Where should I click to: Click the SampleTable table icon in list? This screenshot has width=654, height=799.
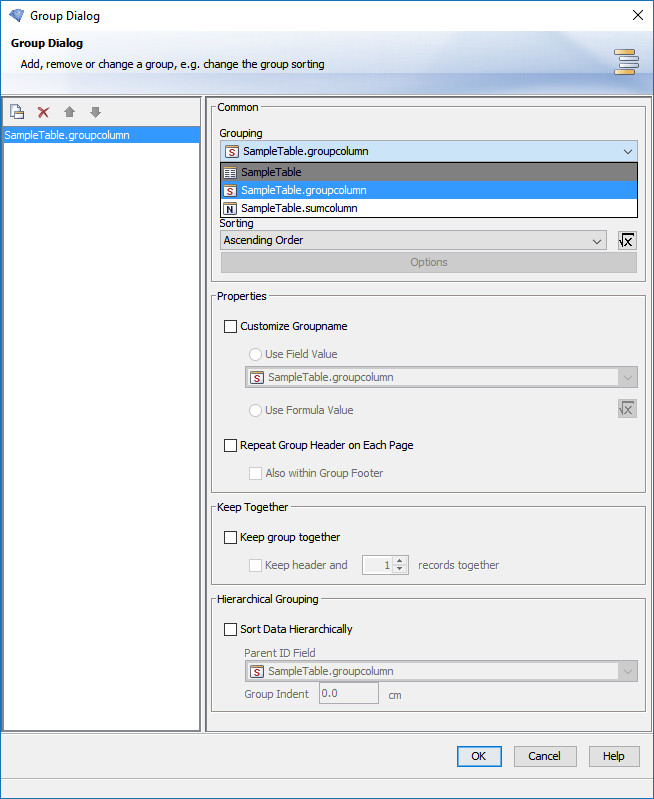230,172
